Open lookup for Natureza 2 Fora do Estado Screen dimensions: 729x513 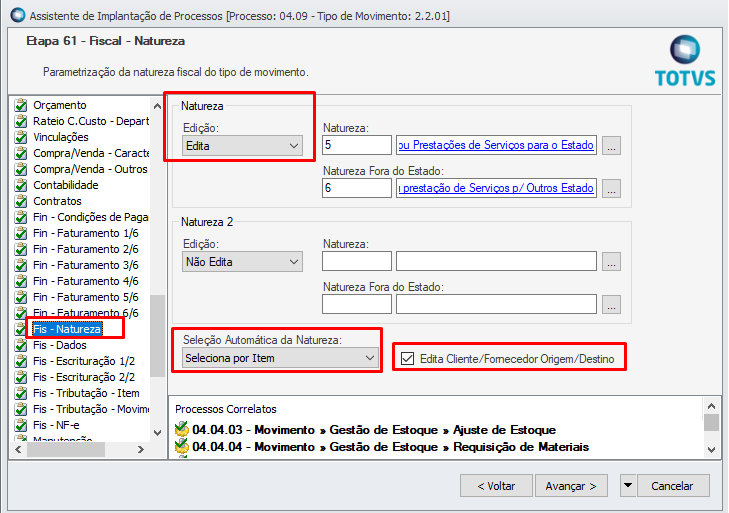point(611,305)
